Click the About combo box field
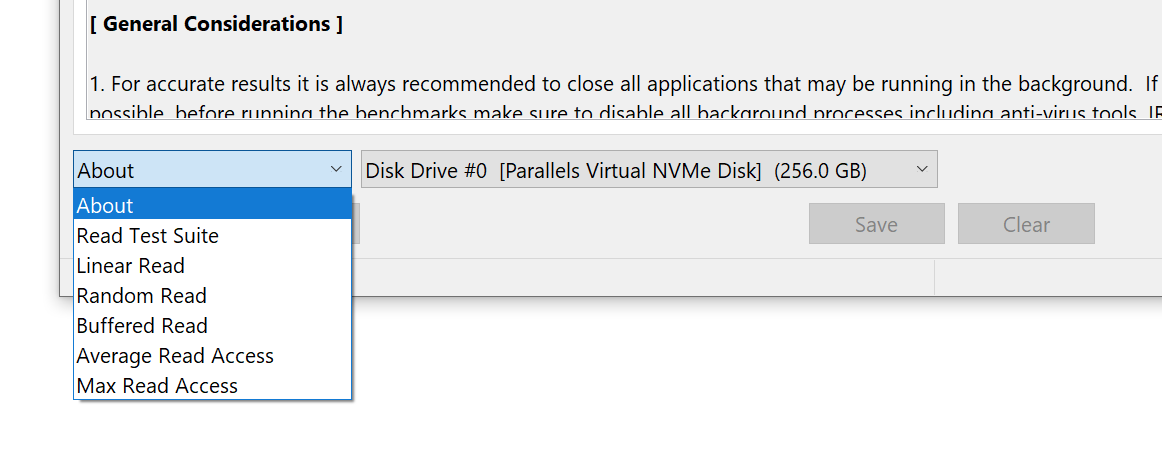Image resolution: width=1162 pixels, height=451 pixels. click(212, 170)
